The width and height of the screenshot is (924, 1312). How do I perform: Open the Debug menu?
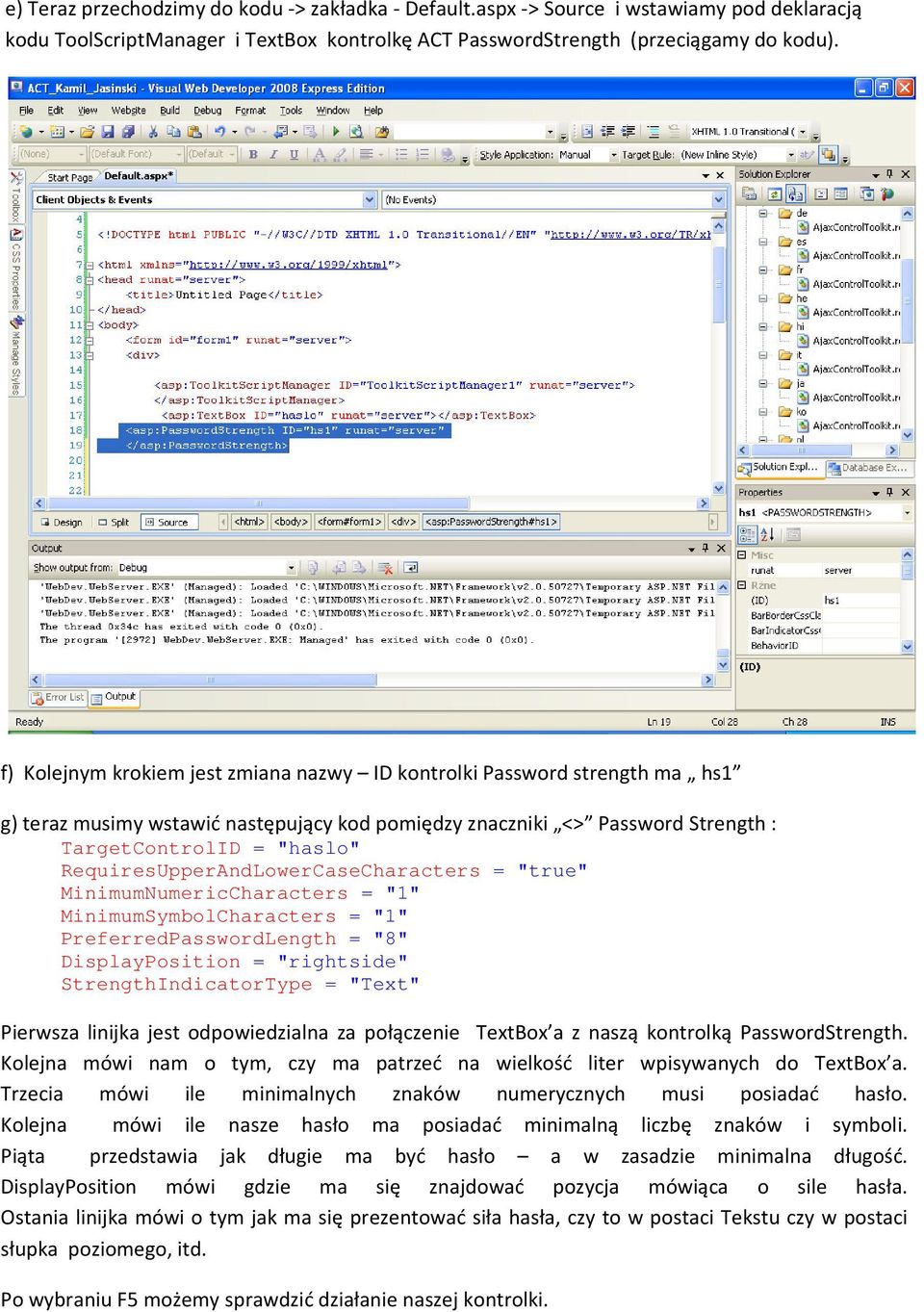[x=208, y=111]
